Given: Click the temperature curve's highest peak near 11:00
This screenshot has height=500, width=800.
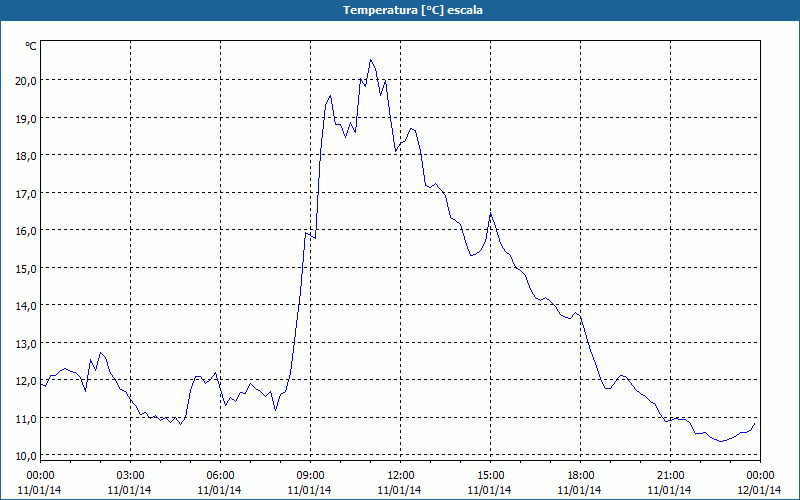Looking at the screenshot, I should click(x=371, y=60).
